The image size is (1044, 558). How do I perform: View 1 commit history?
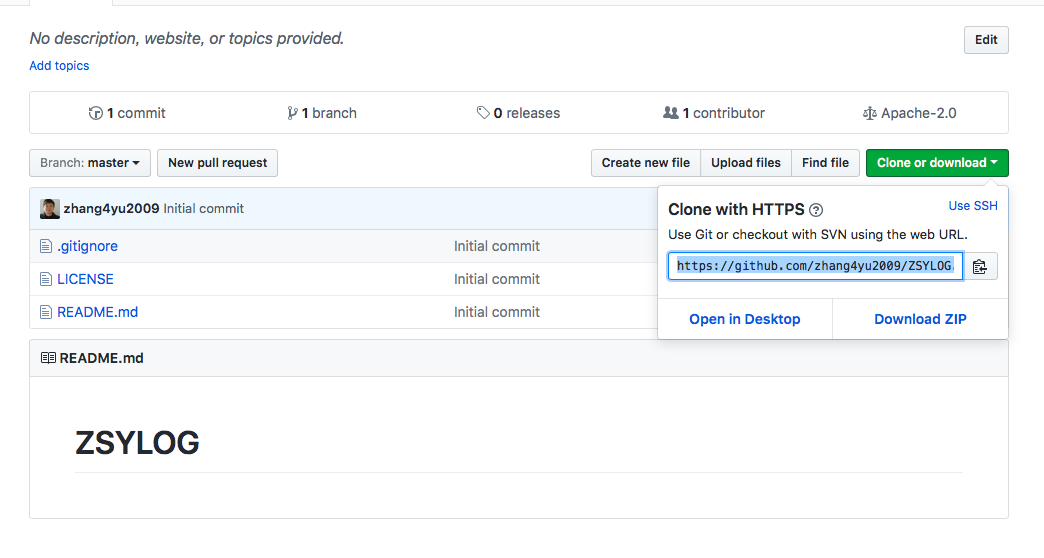click(127, 113)
